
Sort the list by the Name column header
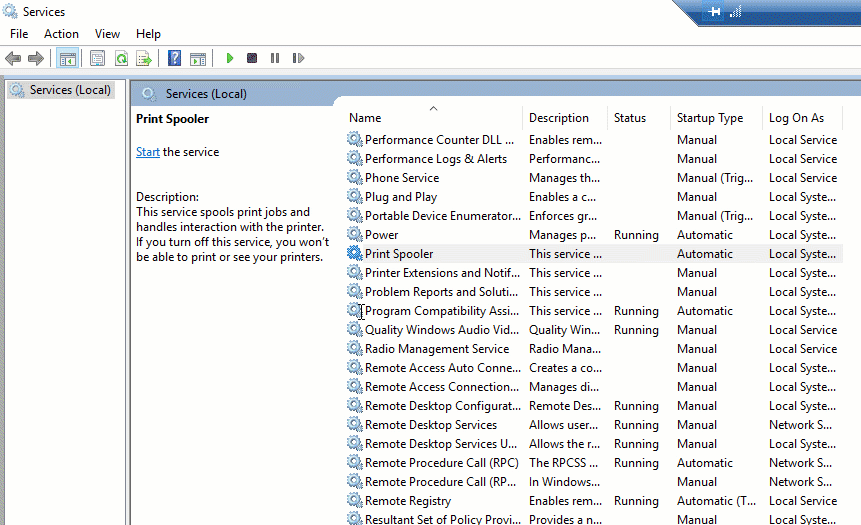coord(365,118)
